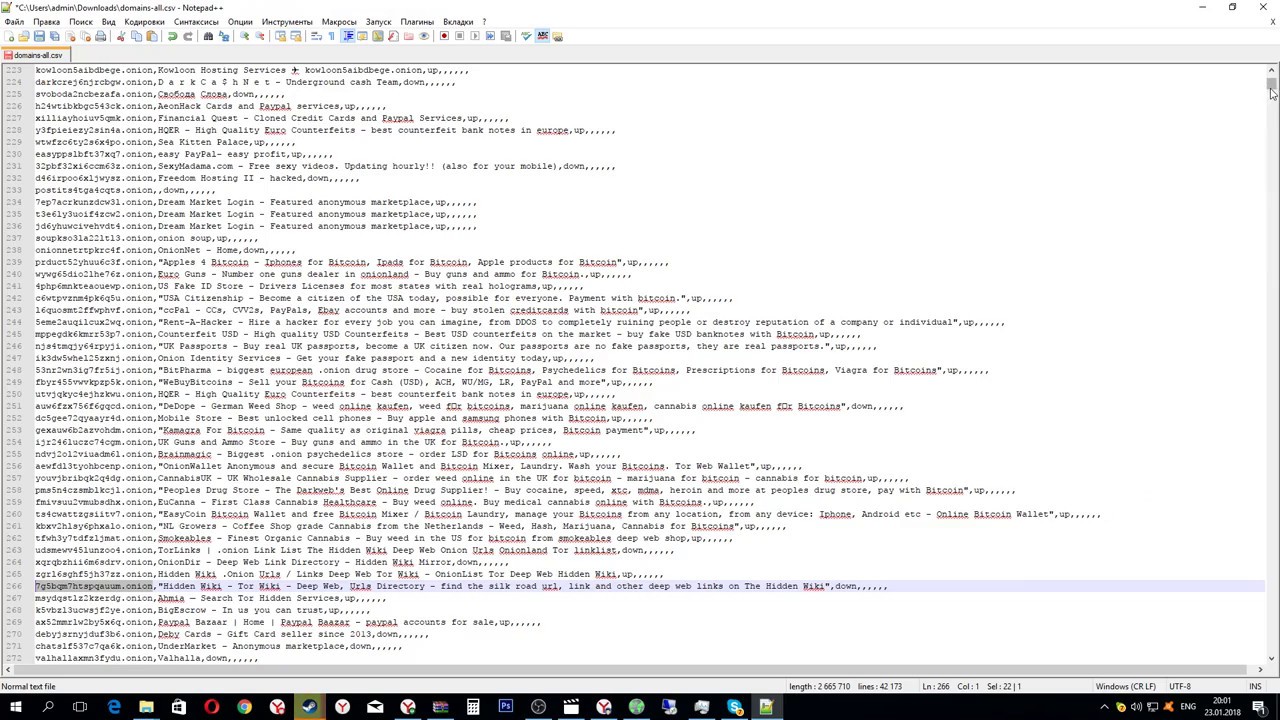
Task: Click line number 240 in margin
Action: click(x=14, y=274)
